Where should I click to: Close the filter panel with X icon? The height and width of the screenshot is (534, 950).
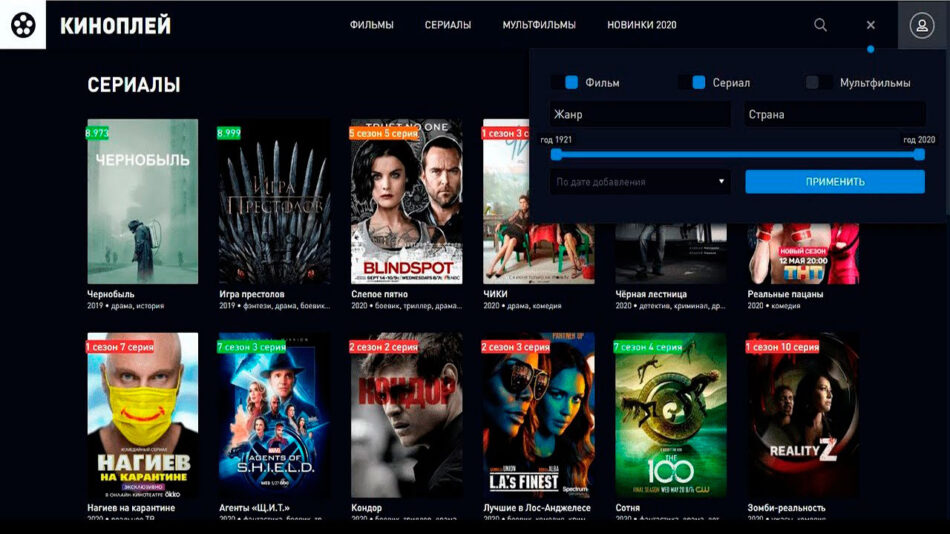click(x=870, y=25)
